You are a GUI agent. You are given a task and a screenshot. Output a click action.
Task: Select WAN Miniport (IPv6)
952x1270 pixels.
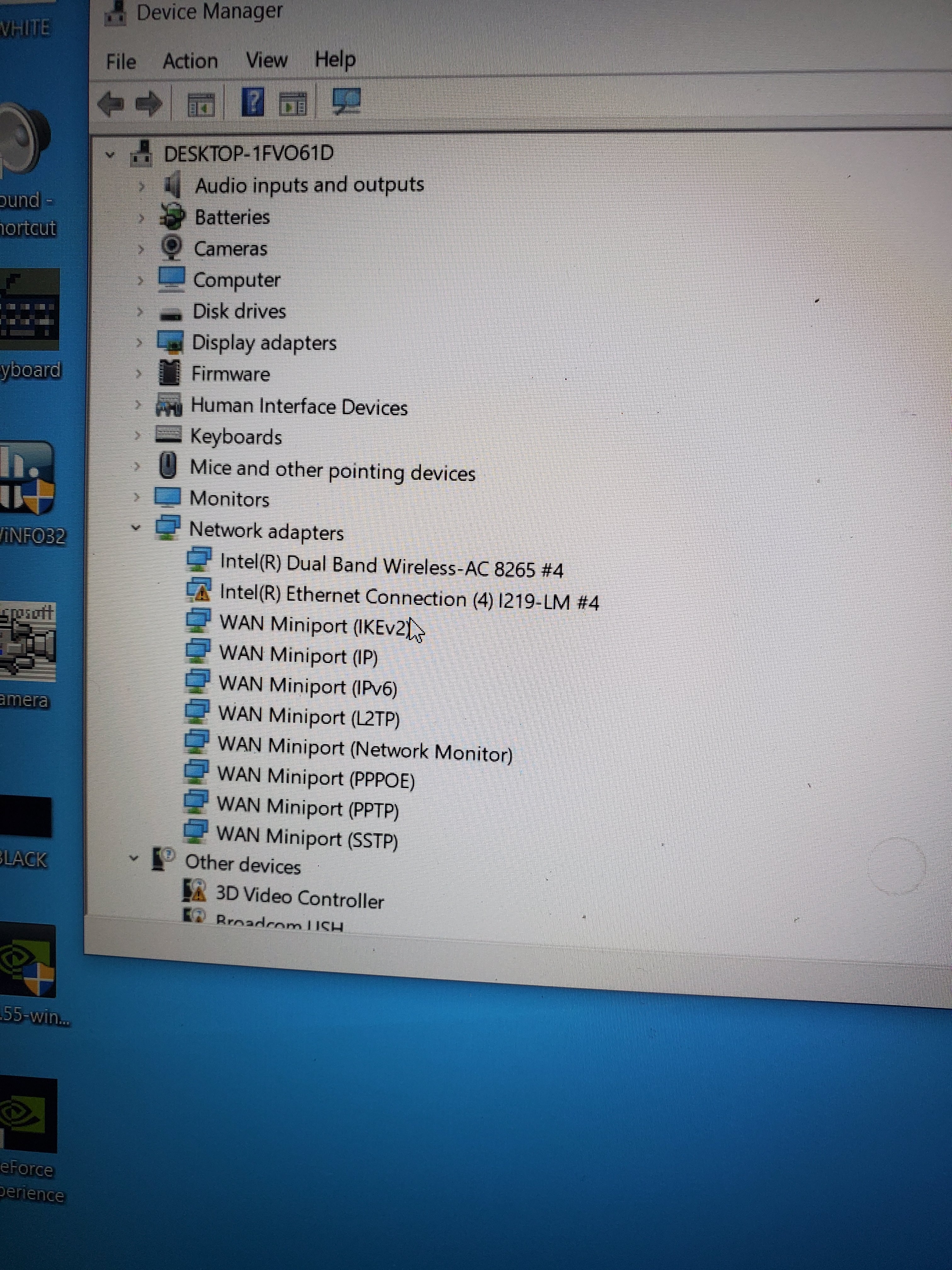(308, 685)
